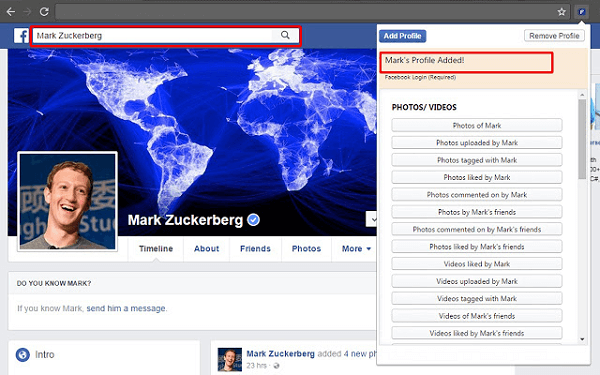Click the Facebook logo icon

click(x=21, y=36)
